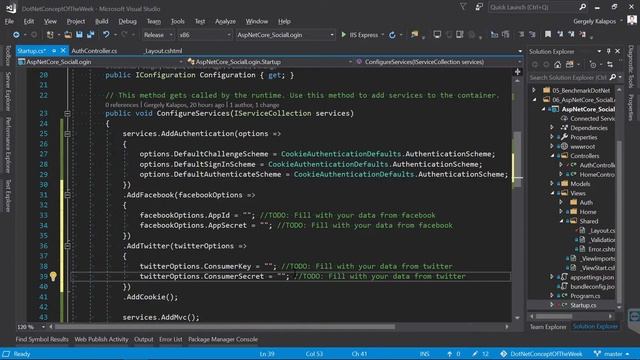This screenshot has width=640, height=360.
Task: Collapse the Controllers folder in Solution Explorer
Action: [x=552, y=156]
